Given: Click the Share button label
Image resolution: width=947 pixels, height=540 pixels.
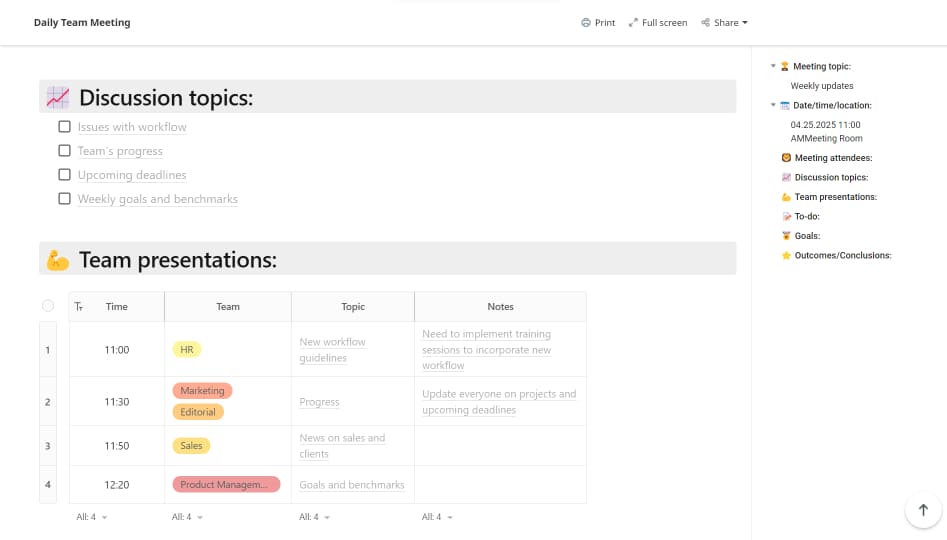Looking at the screenshot, I should [x=726, y=23].
